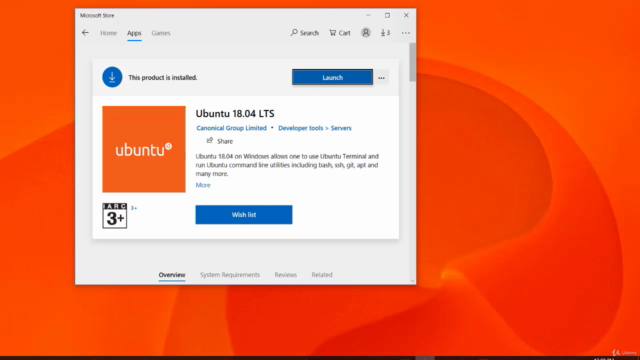The image size is (640, 360).
Task: Close the Microsoft Store window
Action: [x=406, y=16]
